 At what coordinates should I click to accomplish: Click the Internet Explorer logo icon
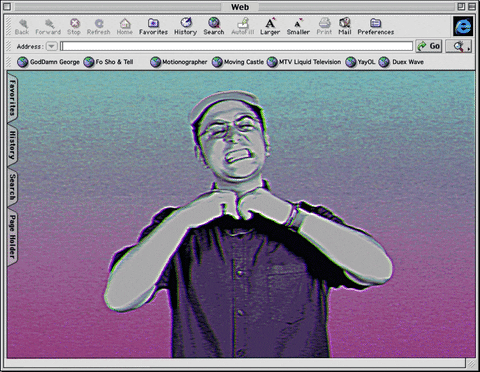(463, 26)
